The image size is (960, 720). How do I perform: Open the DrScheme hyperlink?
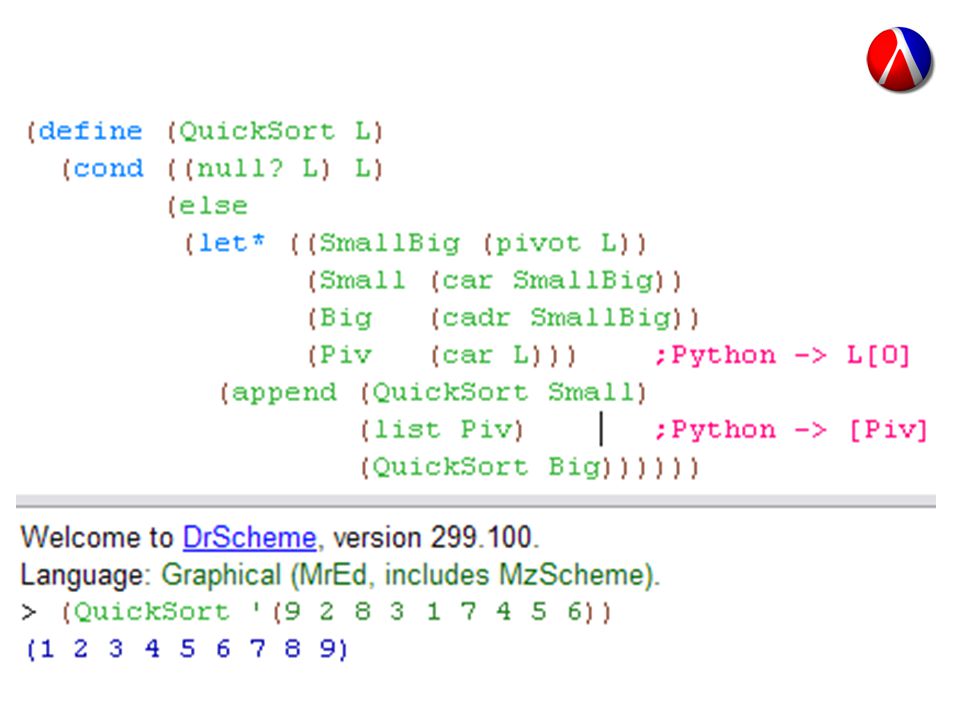[x=250, y=538]
